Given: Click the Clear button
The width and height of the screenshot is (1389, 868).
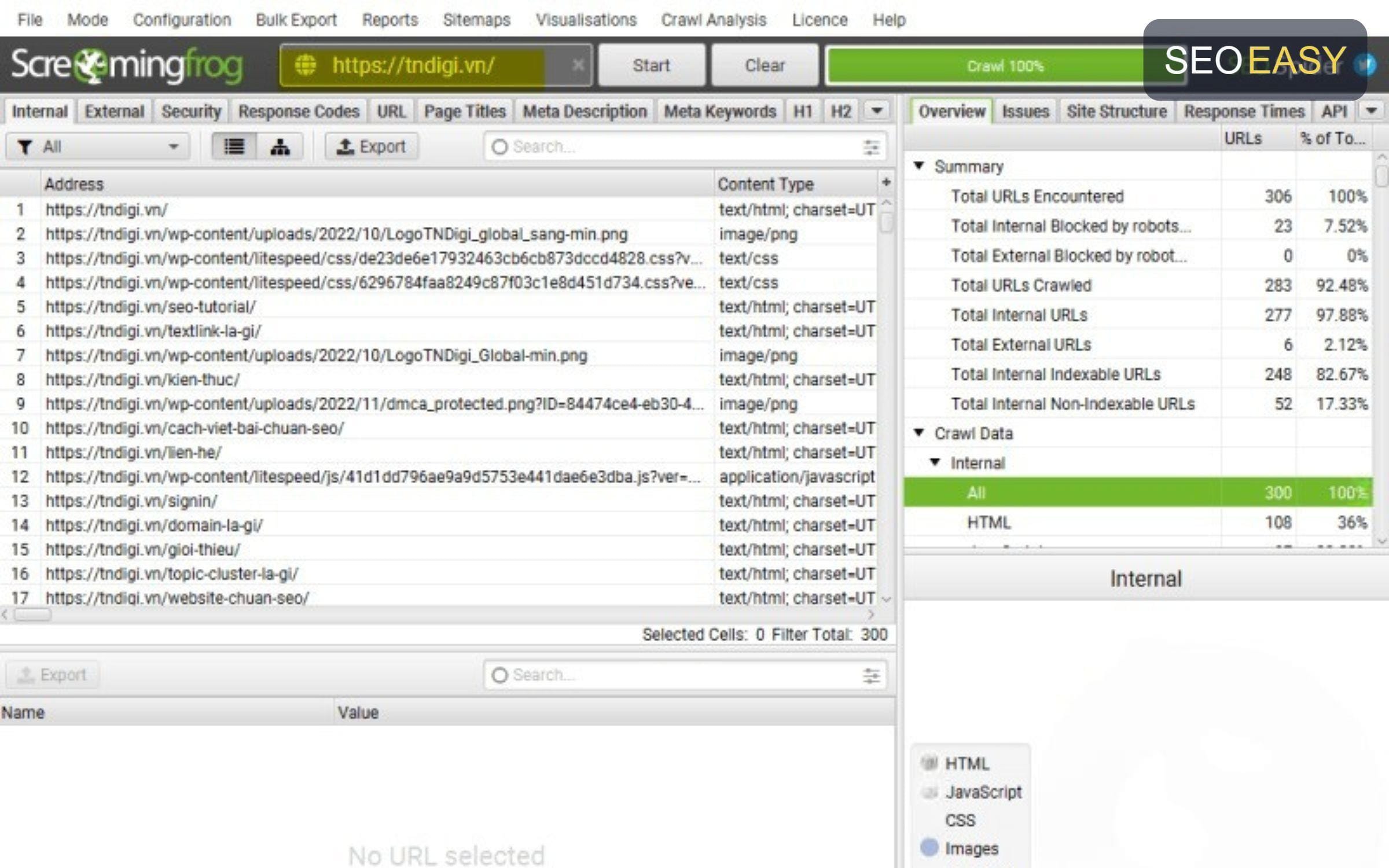Looking at the screenshot, I should [x=765, y=65].
